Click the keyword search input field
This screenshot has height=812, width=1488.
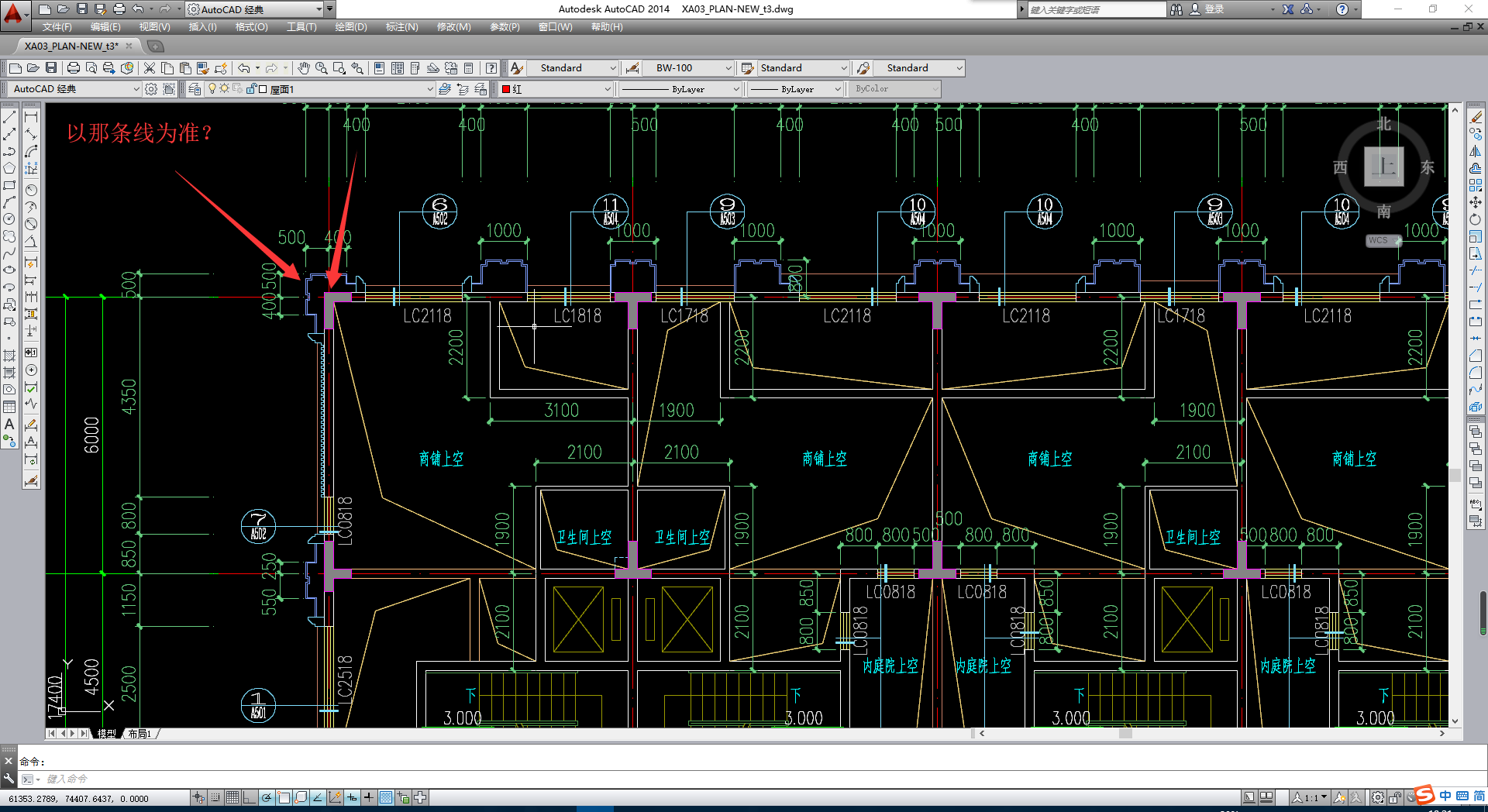(1096, 9)
